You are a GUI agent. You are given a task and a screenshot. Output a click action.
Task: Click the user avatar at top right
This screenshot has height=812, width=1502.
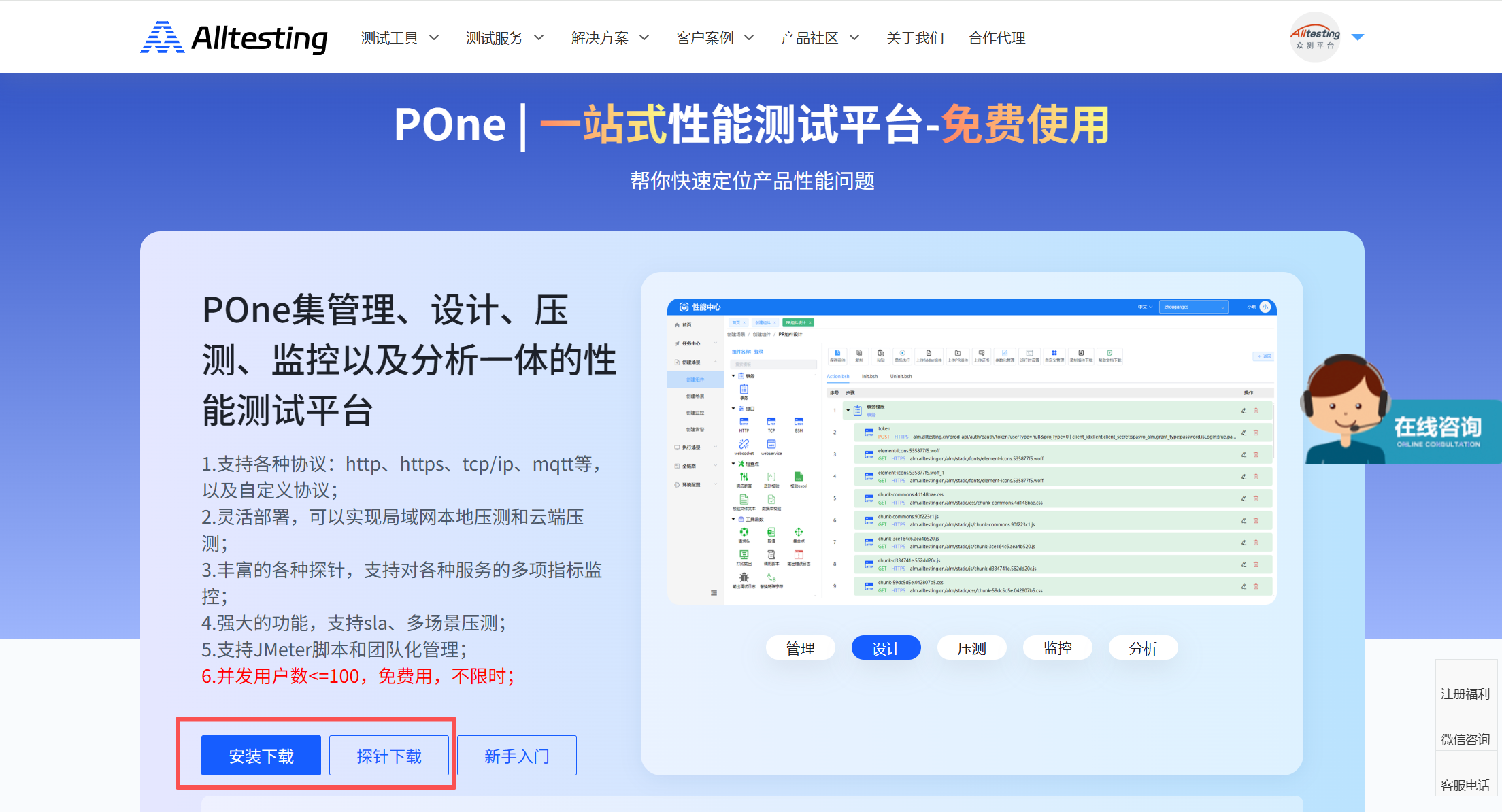click(1315, 37)
